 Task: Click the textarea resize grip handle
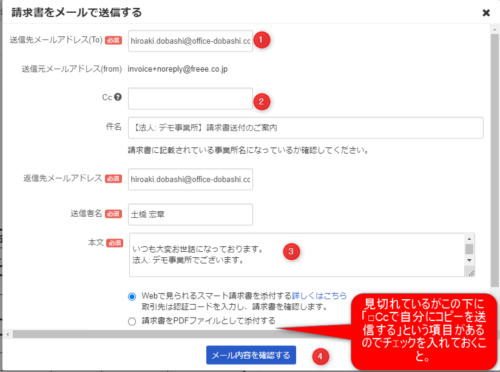pyautogui.click(x=471, y=273)
